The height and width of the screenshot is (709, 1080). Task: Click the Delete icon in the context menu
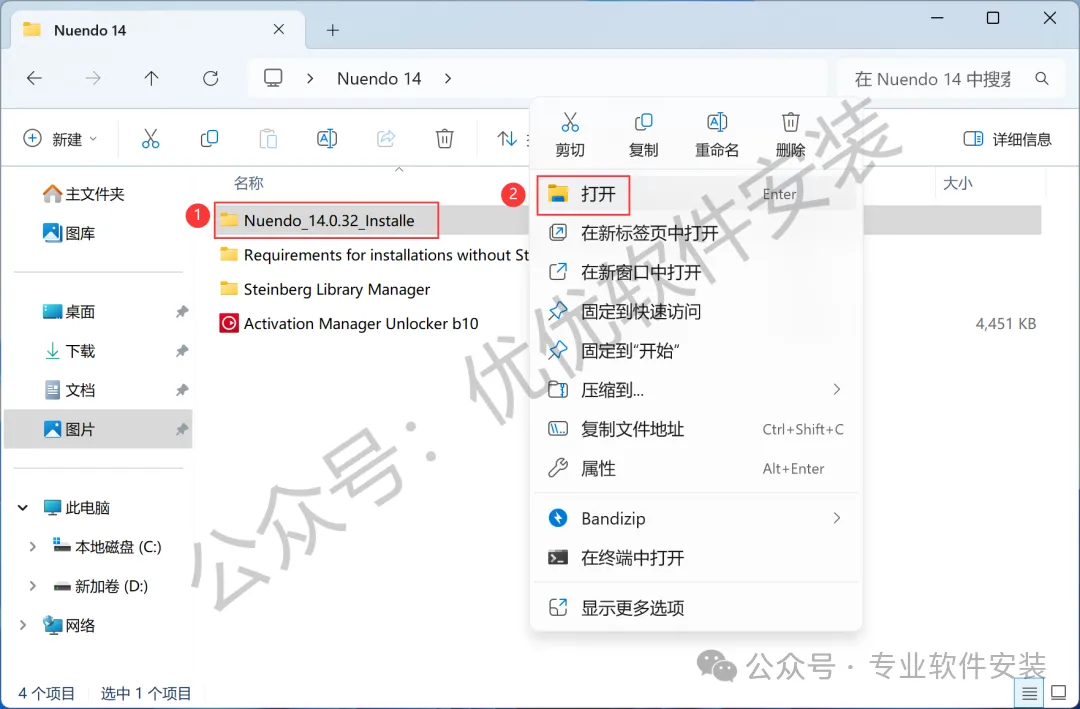click(790, 123)
